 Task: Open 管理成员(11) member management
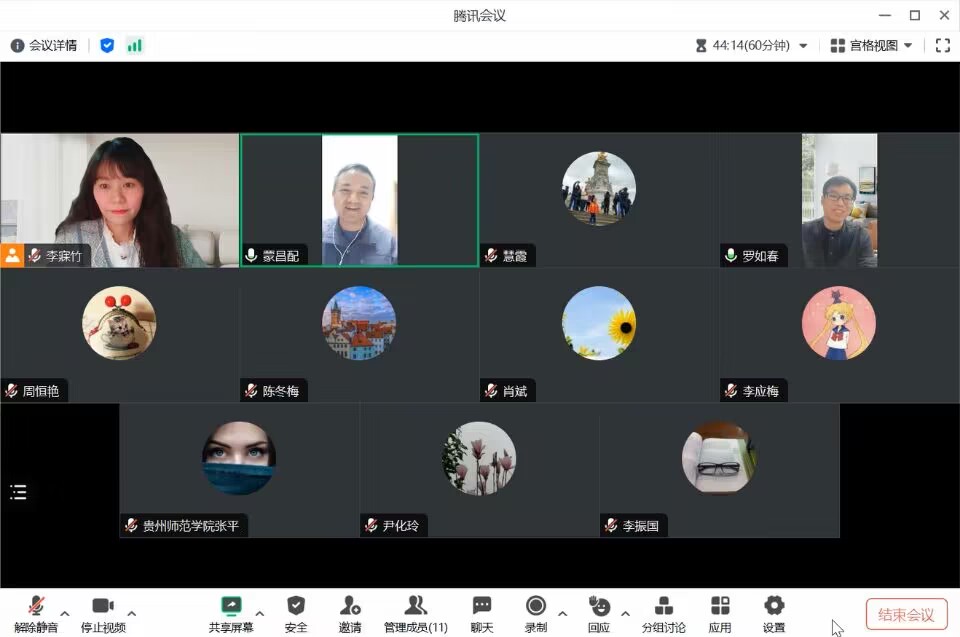[x=416, y=614]
